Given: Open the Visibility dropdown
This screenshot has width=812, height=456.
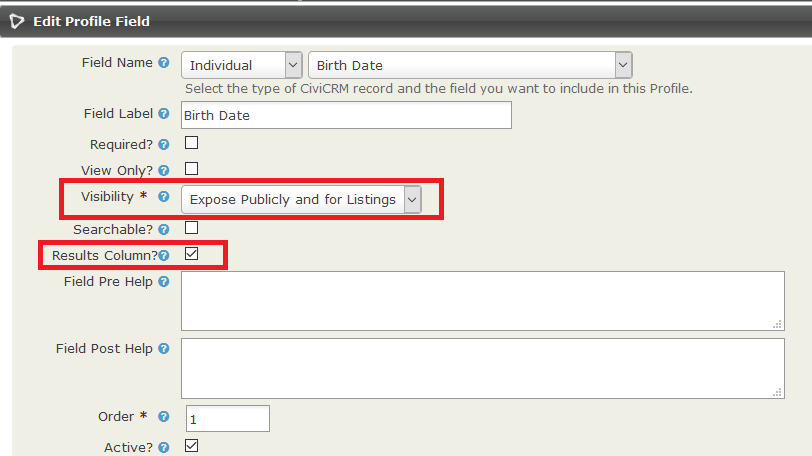Looking at the screenshot, I should (301, 200).
